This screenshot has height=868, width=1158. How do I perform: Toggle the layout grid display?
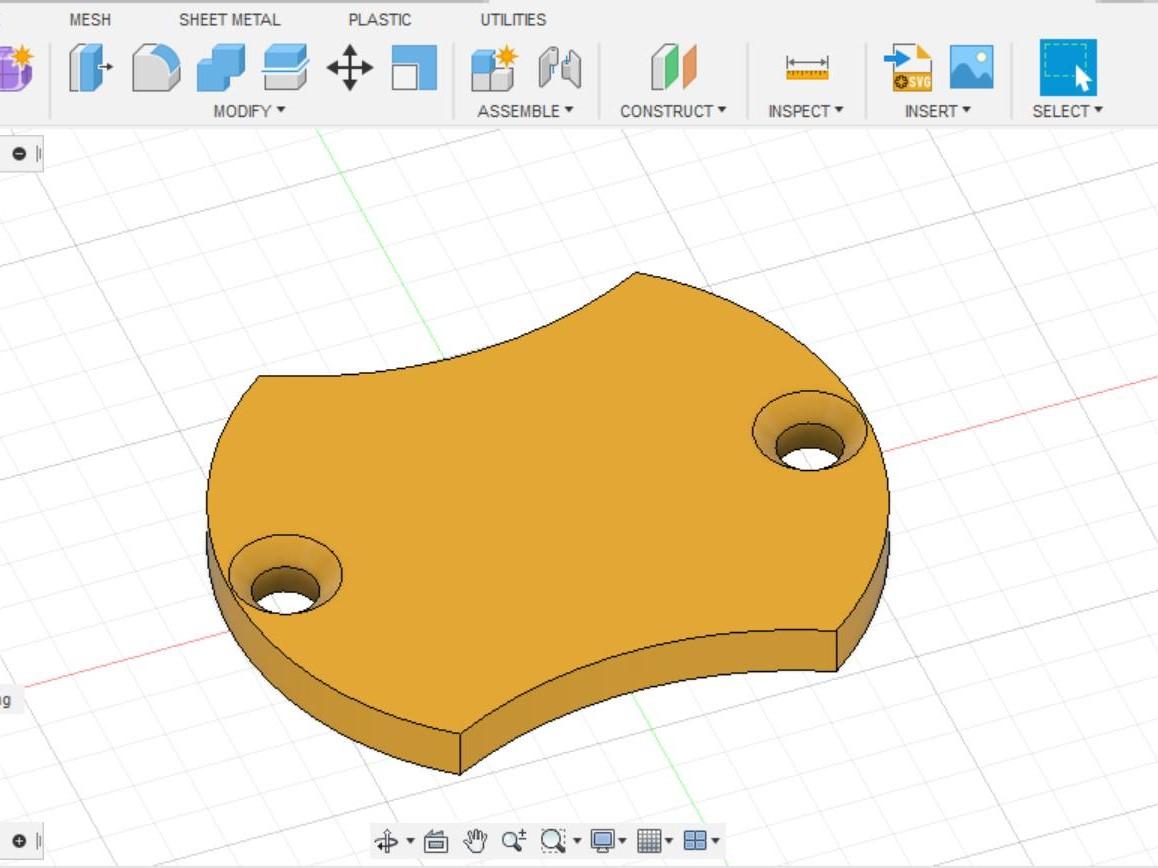tap(647, 840)
